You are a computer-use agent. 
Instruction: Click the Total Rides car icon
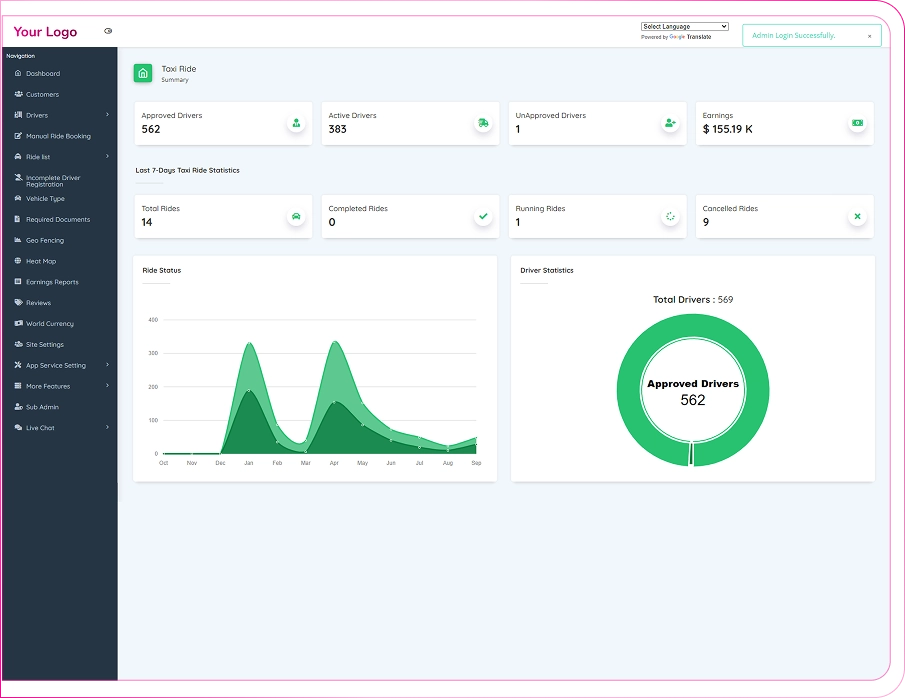click(x=296, y=217)
